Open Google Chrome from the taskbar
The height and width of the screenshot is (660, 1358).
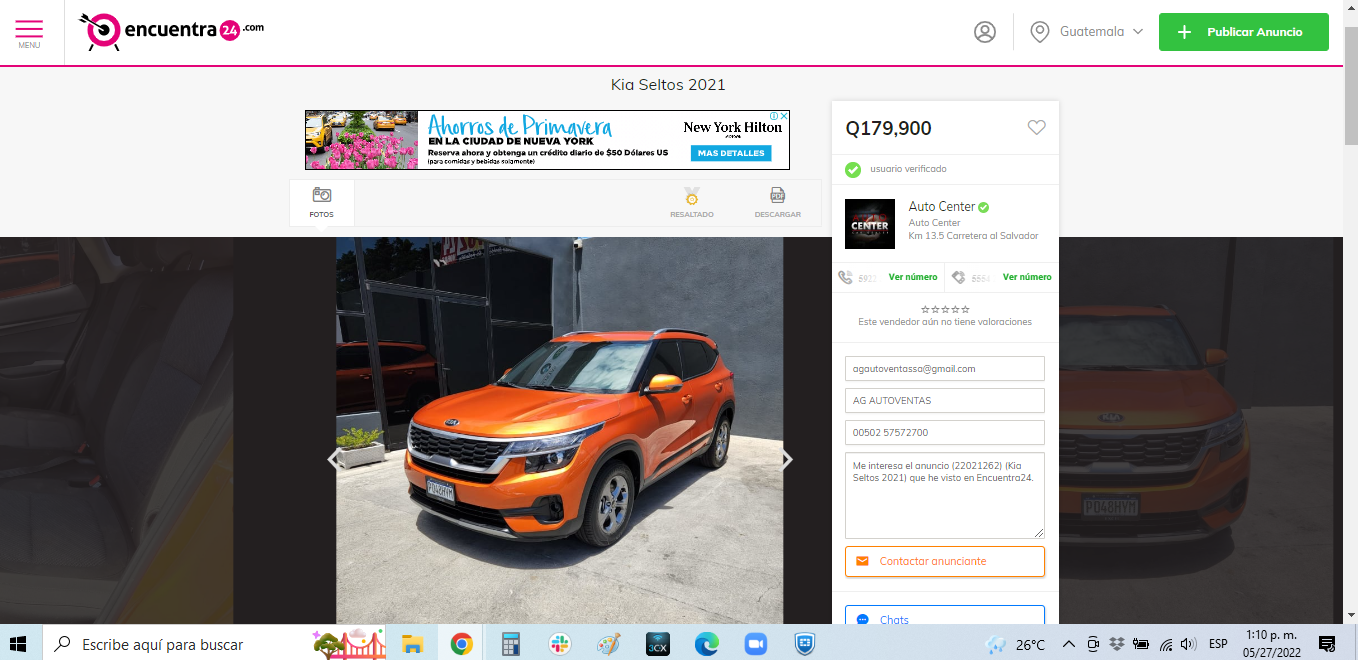click(461, 644)
